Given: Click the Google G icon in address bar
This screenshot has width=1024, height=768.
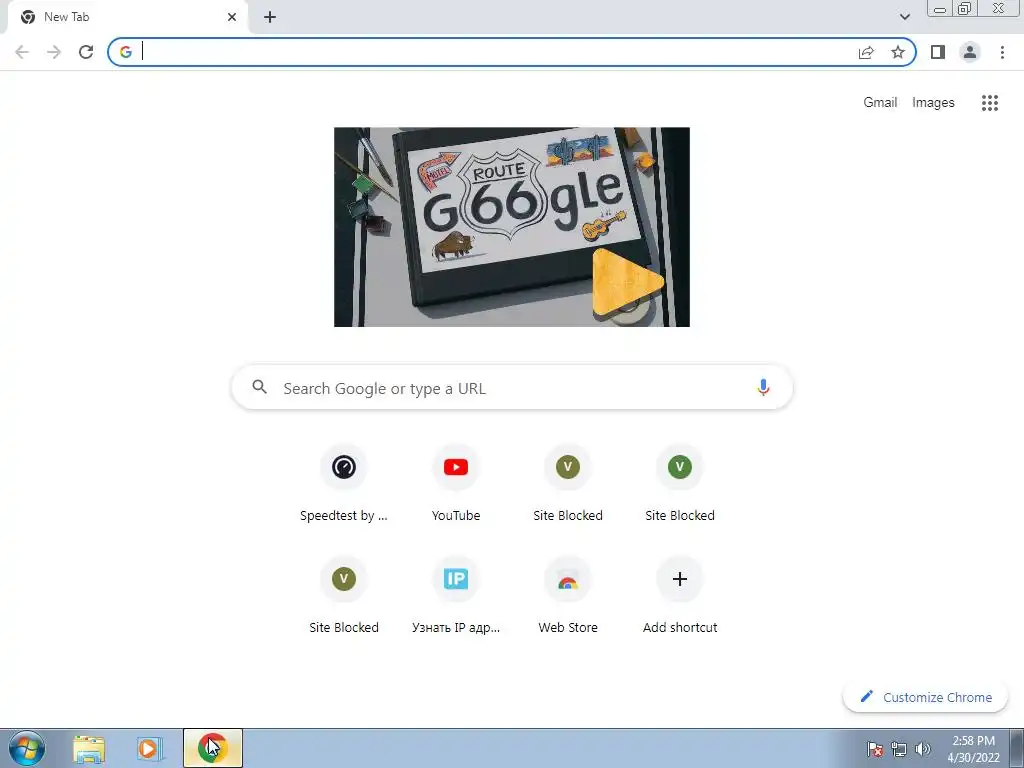Looking at the screenshot, I should pyautogui.click(x=126, y=52).
